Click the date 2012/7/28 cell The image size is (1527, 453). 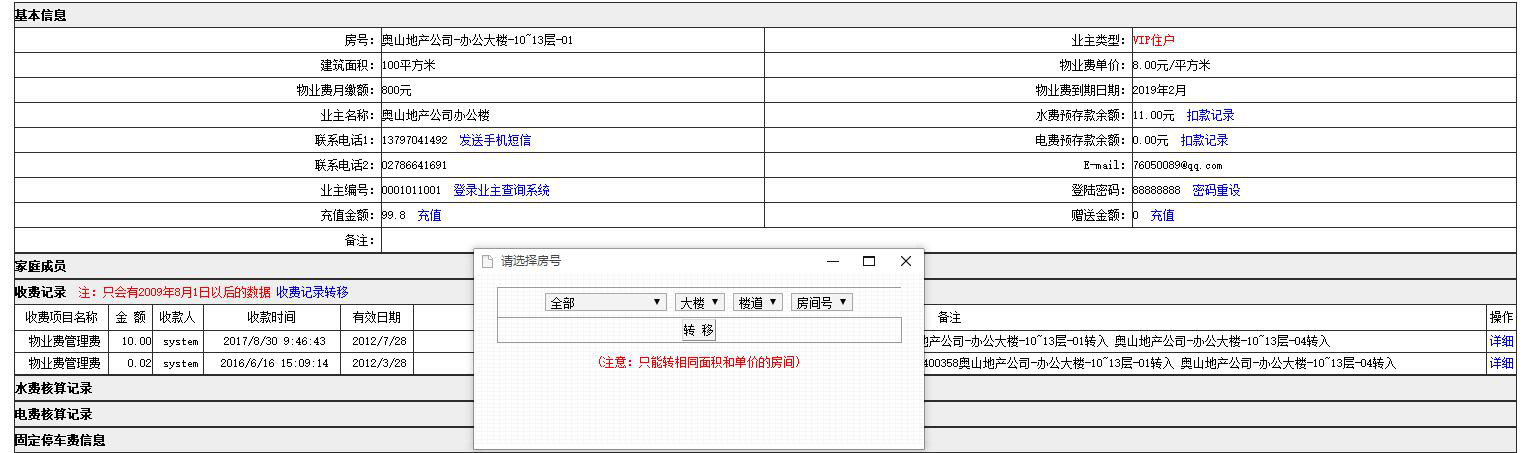(377, 341)
